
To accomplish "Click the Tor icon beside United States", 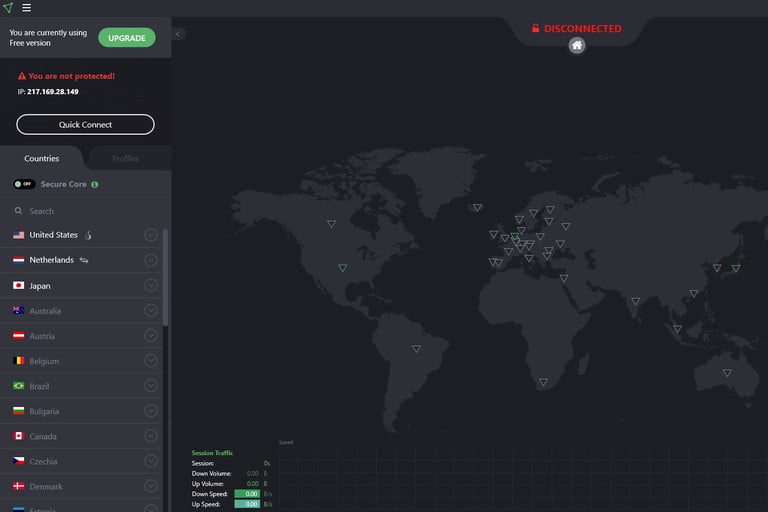I will pos(88,235).
